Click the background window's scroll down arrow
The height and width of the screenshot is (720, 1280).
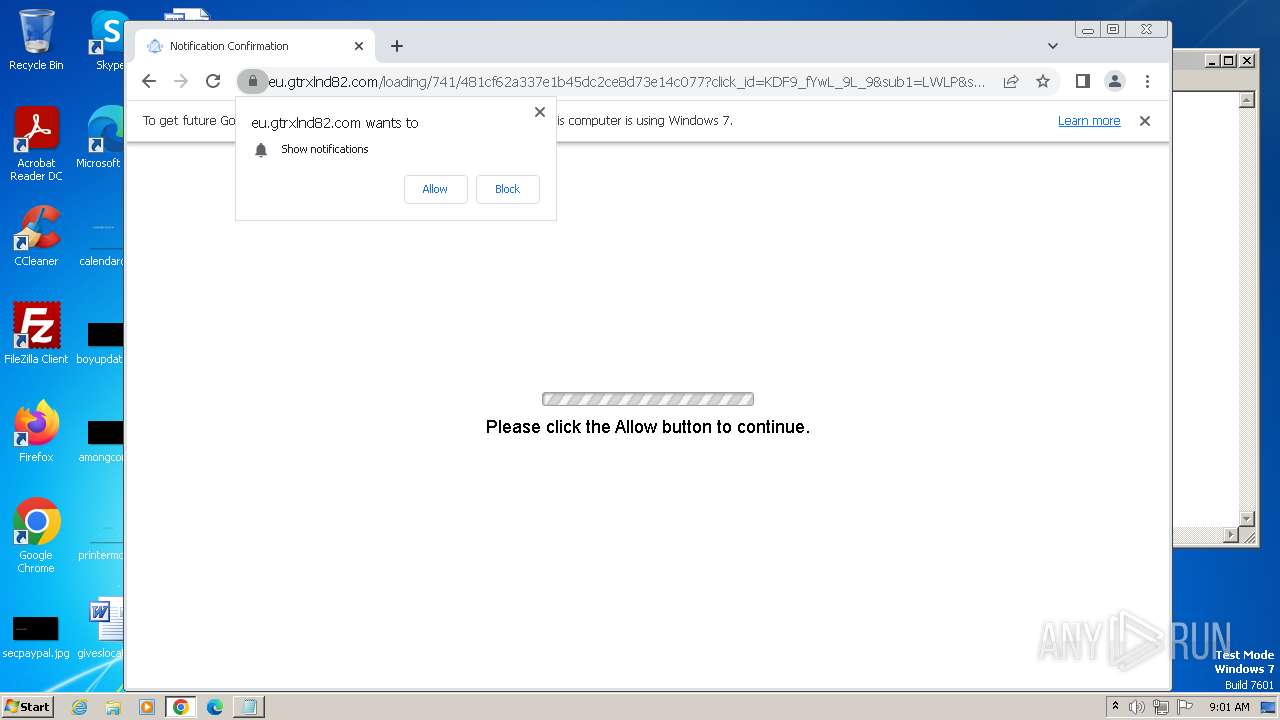coord(1247,519)
